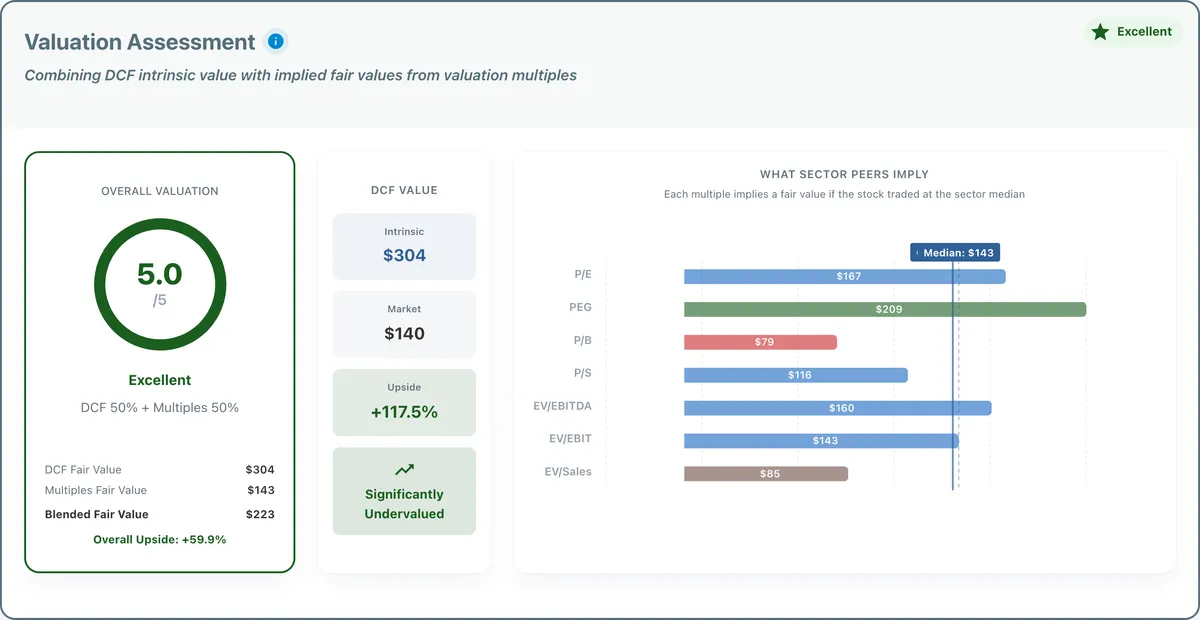Click the EV/EBITDA axis label
Screen dimensions: 1200x620
564,405
